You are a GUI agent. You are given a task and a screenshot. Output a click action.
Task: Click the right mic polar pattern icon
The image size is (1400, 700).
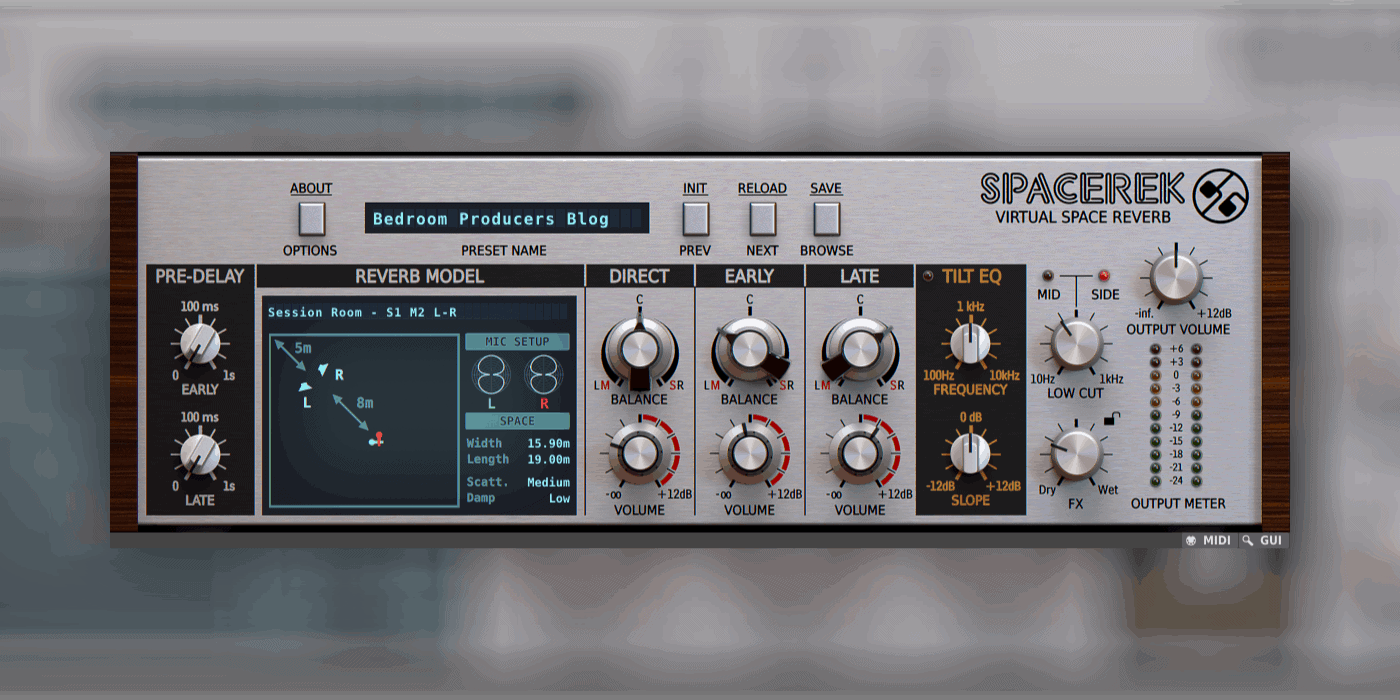pos(544,375)
